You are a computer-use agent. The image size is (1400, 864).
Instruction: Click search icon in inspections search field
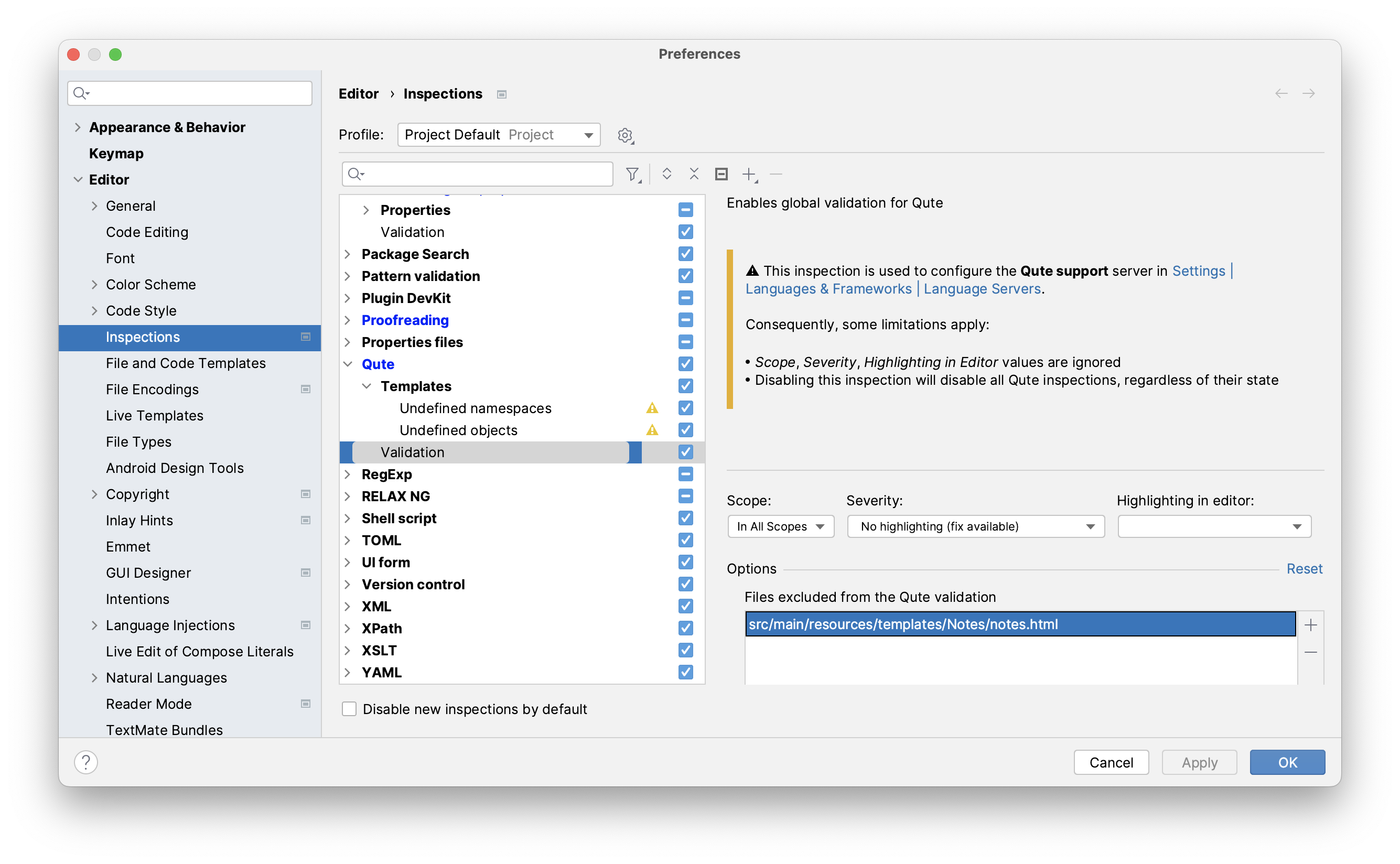click(356, 174)
